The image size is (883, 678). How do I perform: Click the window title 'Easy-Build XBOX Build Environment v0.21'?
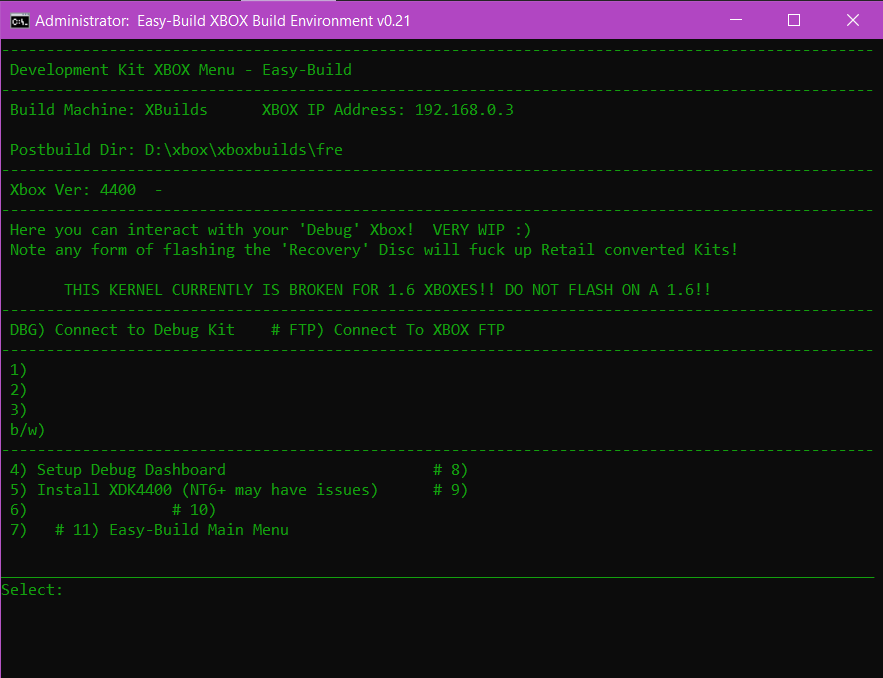[x=274, y=21]
